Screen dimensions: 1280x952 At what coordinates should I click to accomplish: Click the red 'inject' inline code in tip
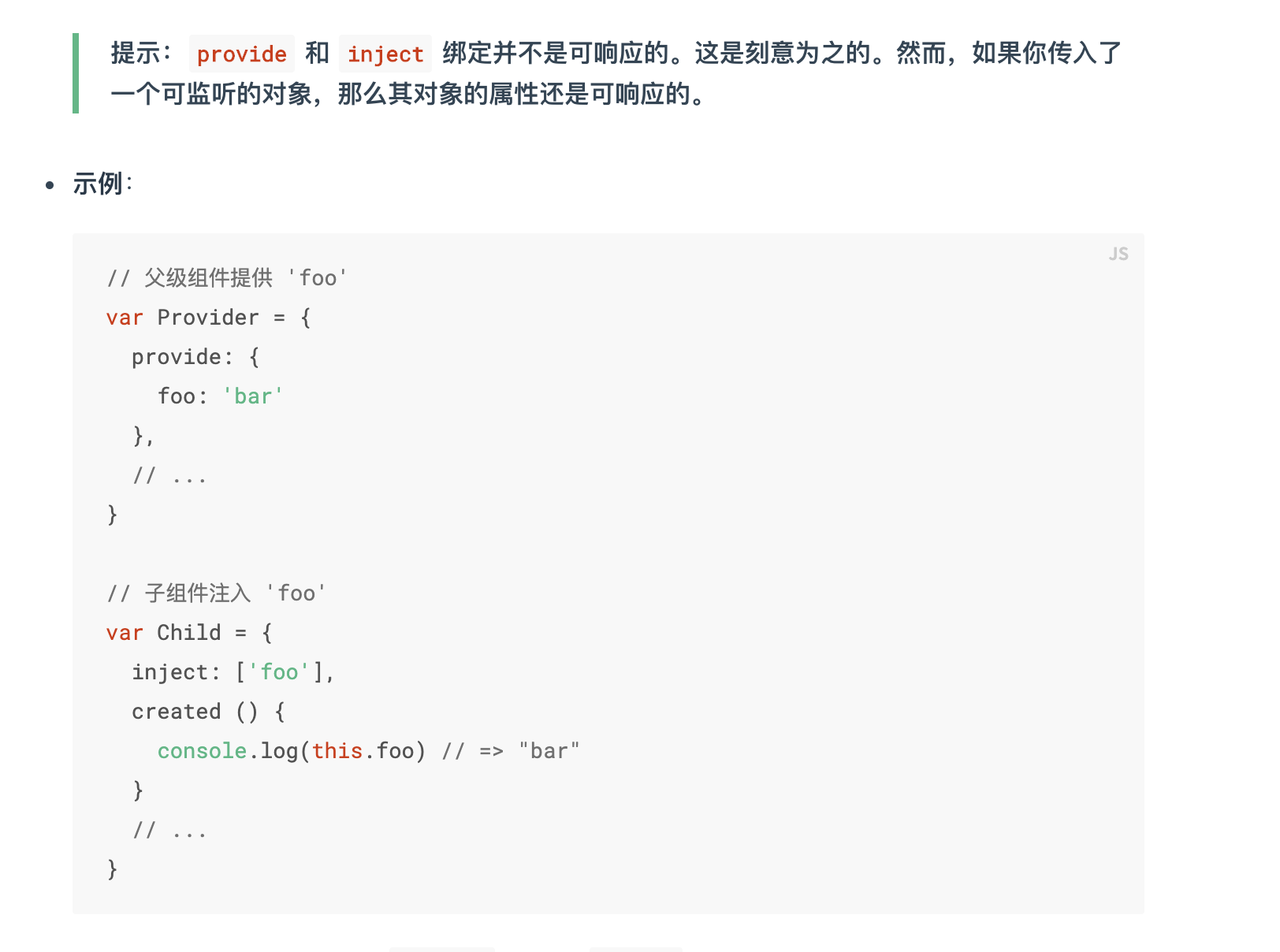pyautogui.click(x=385, y=54)
